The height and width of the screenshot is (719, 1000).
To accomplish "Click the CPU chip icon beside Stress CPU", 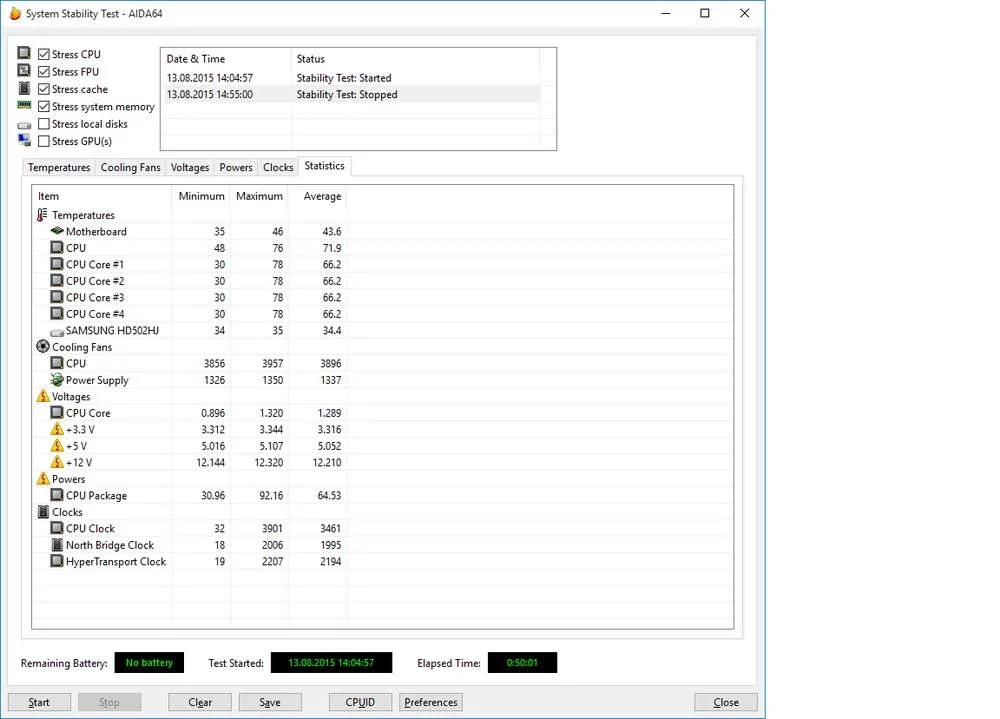I will coord(24,53).
